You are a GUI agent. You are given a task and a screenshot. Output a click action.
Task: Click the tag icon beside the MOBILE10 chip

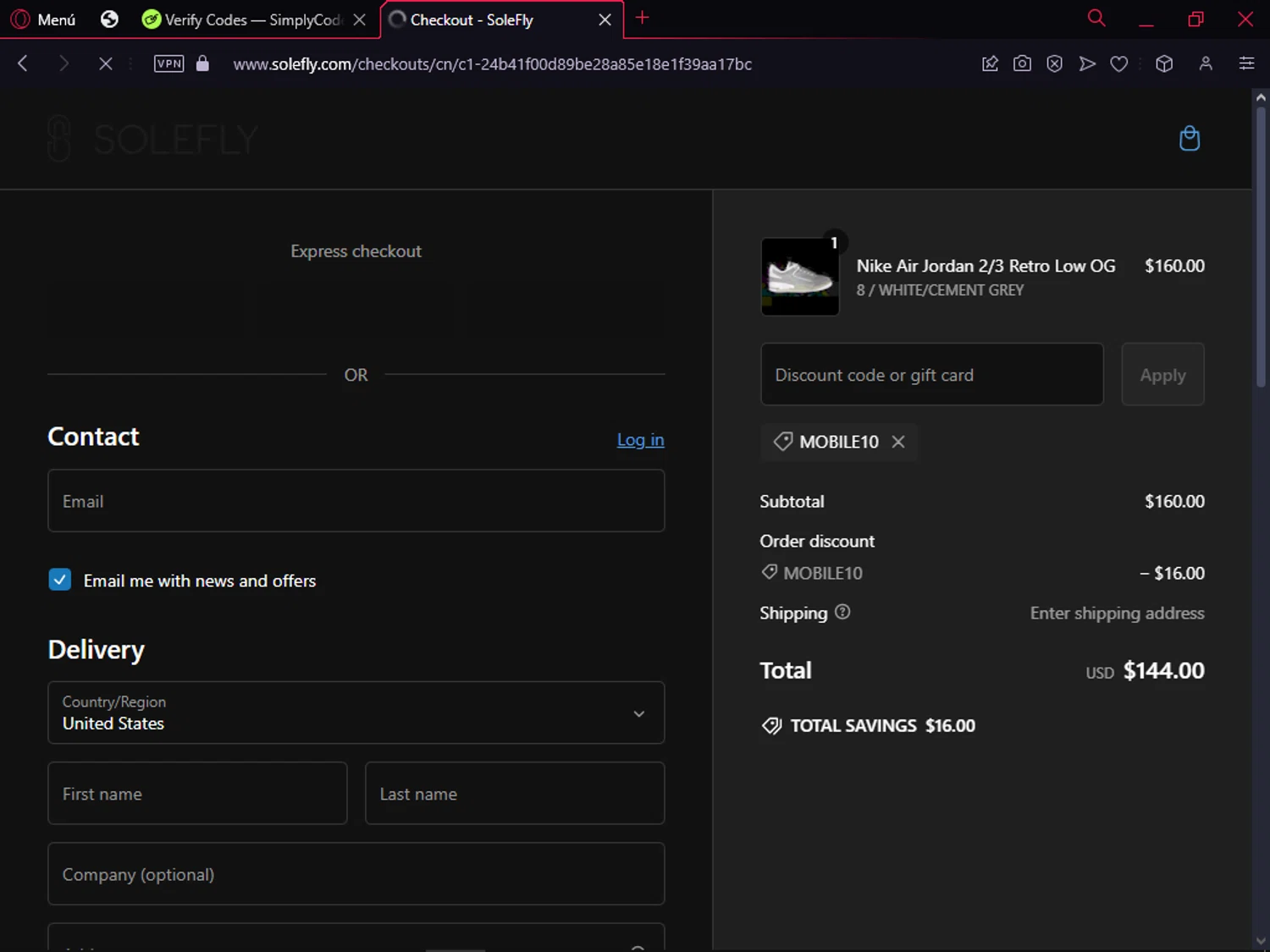(x=783, y=442)
